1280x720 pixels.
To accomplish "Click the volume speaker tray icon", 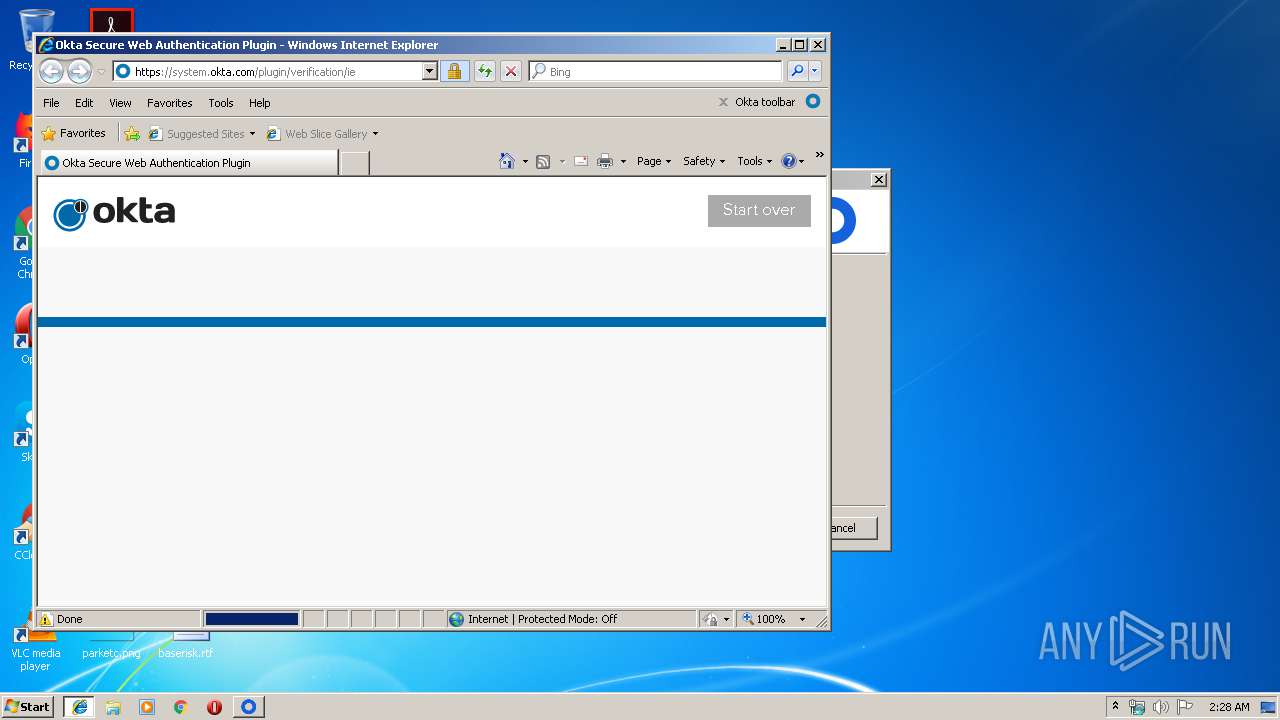I will (1161, 707).
